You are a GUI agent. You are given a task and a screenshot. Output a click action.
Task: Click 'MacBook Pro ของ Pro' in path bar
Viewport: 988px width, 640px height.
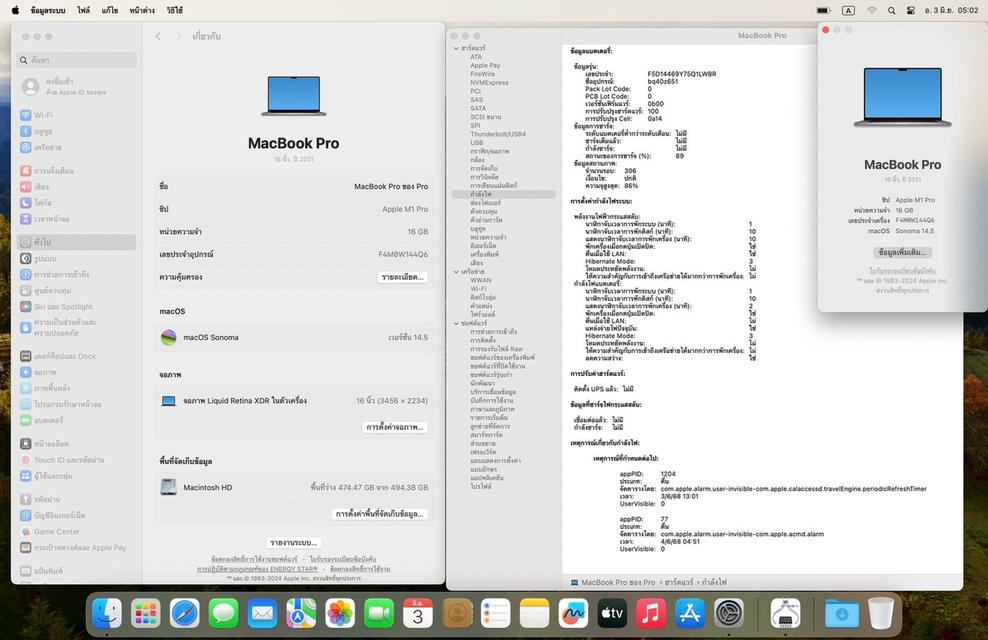click(612, 583)
